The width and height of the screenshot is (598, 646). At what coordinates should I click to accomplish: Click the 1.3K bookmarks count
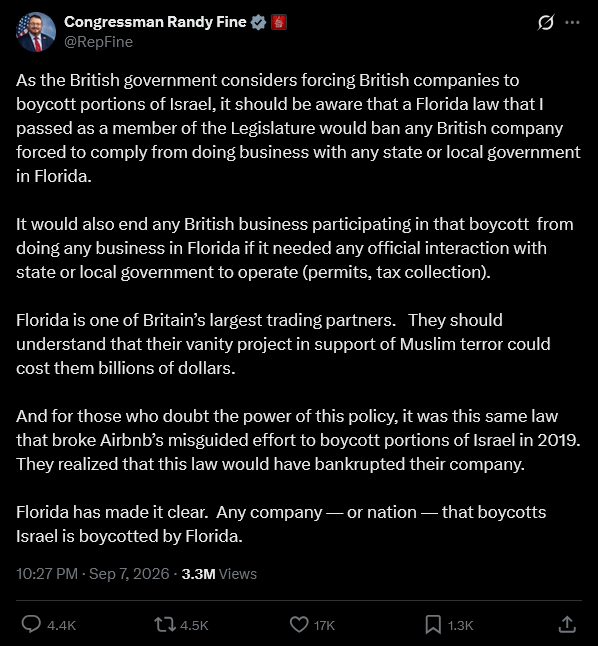[460, 625]
